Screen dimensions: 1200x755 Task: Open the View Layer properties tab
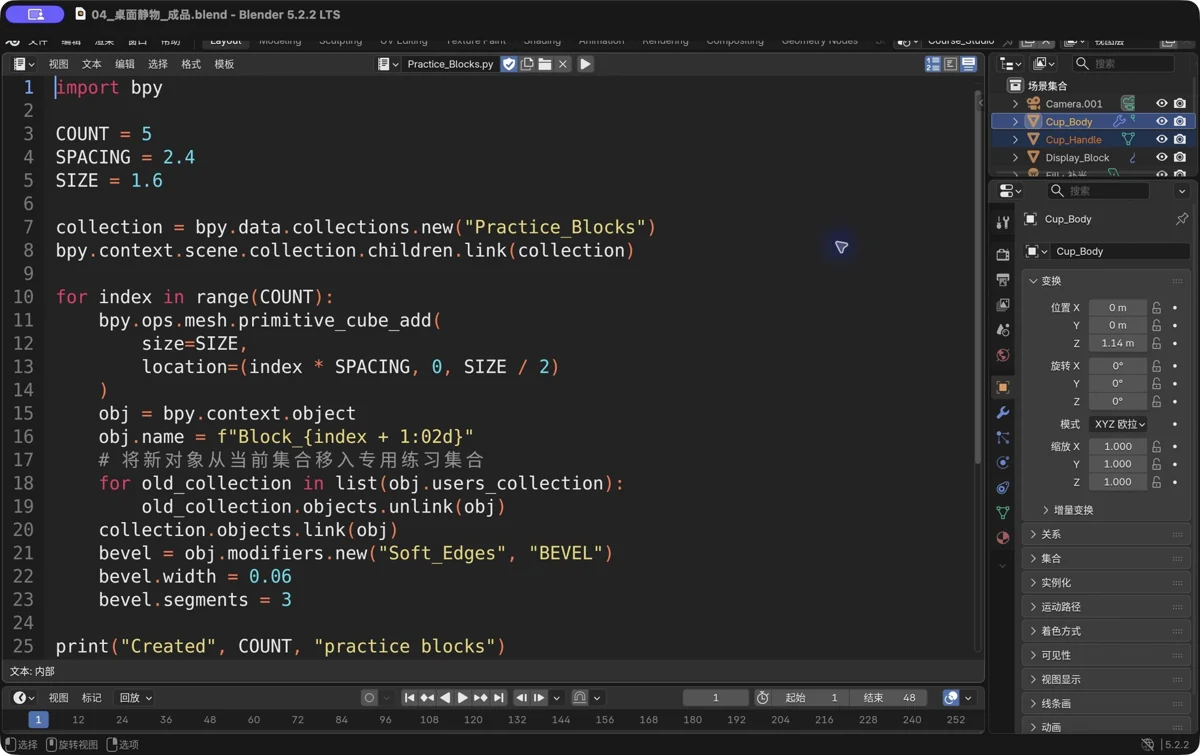(x=1003, y=305)
